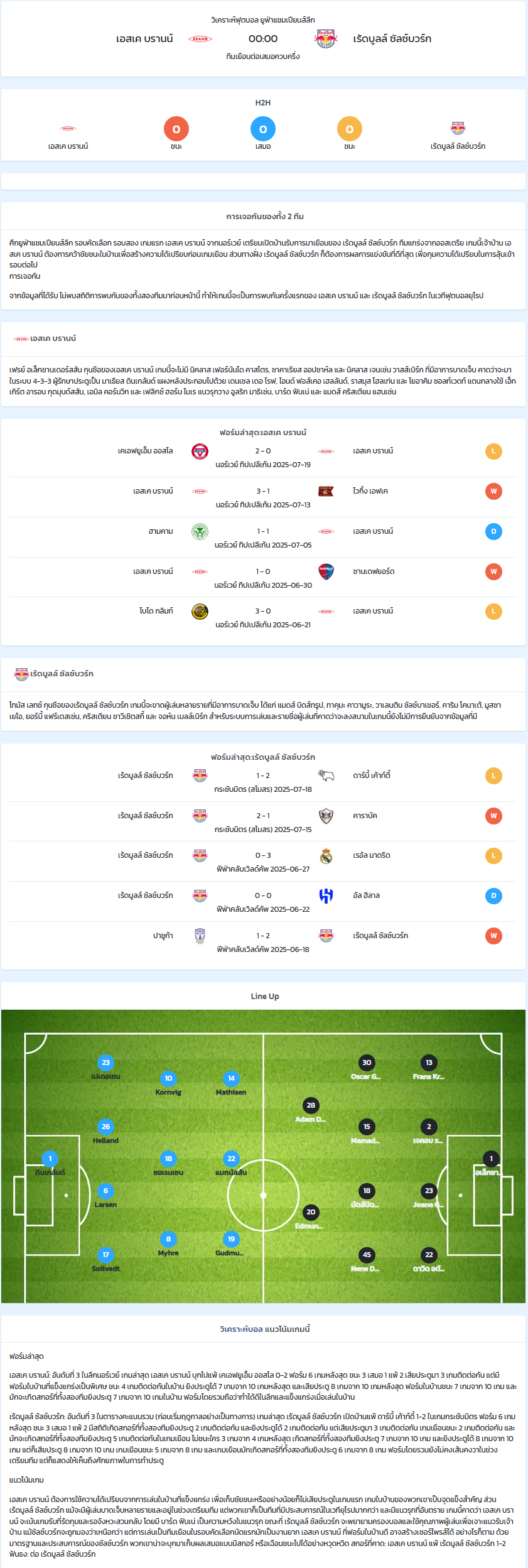Click the D result badge for Al Hilal match
Screen dimensions: 528x1568
click(x=493, y=895)
